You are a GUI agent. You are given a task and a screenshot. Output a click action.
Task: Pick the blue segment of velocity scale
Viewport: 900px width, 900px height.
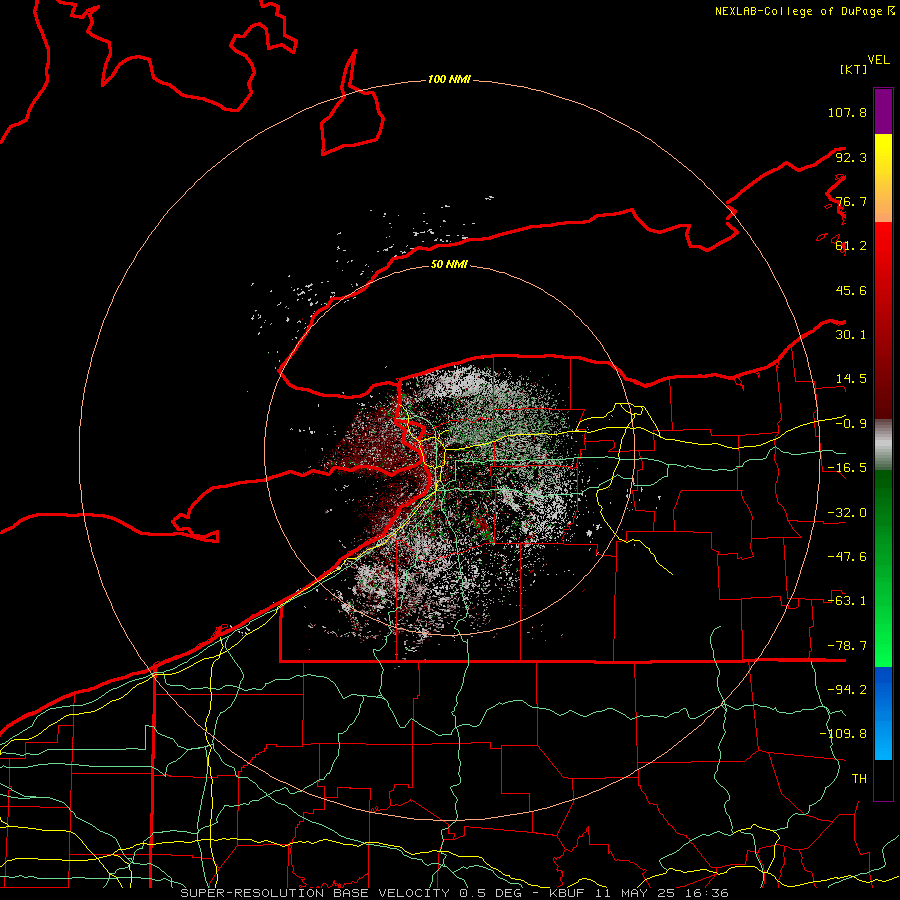(x=883, y=713)
